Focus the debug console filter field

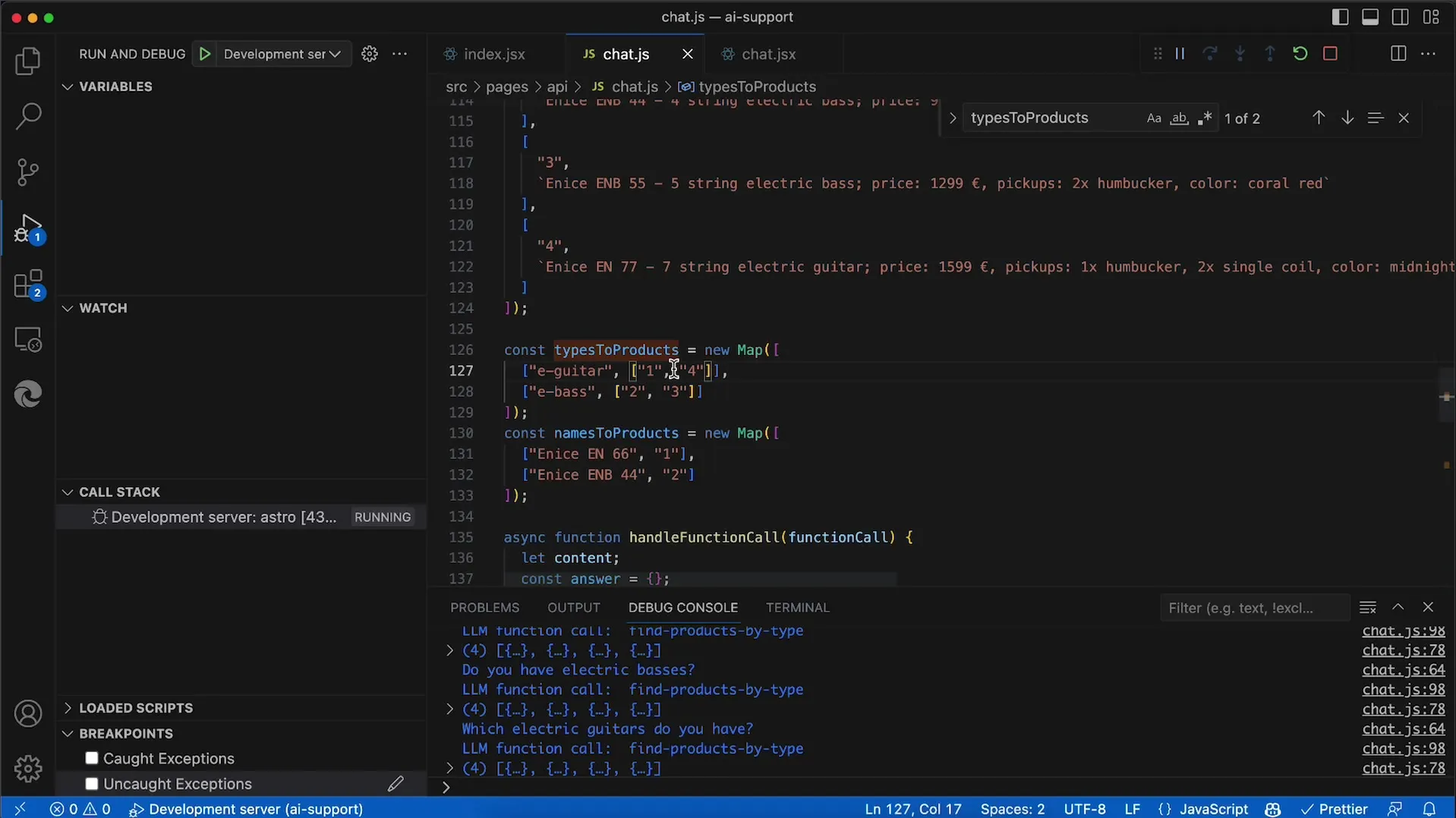(x=1255, y=608)
